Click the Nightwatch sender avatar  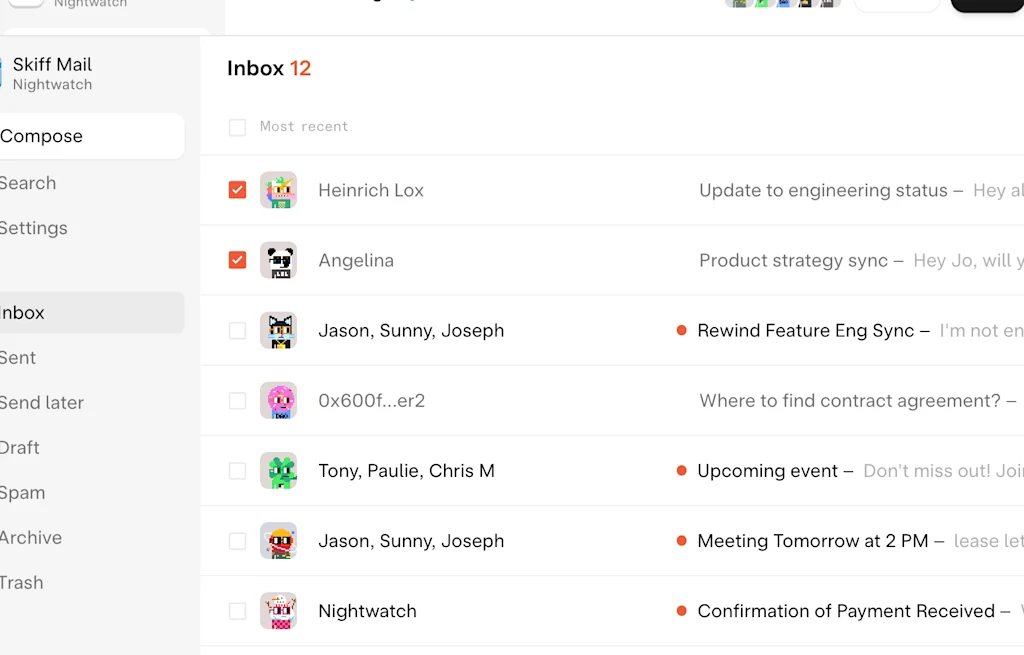tap(278, 611)
